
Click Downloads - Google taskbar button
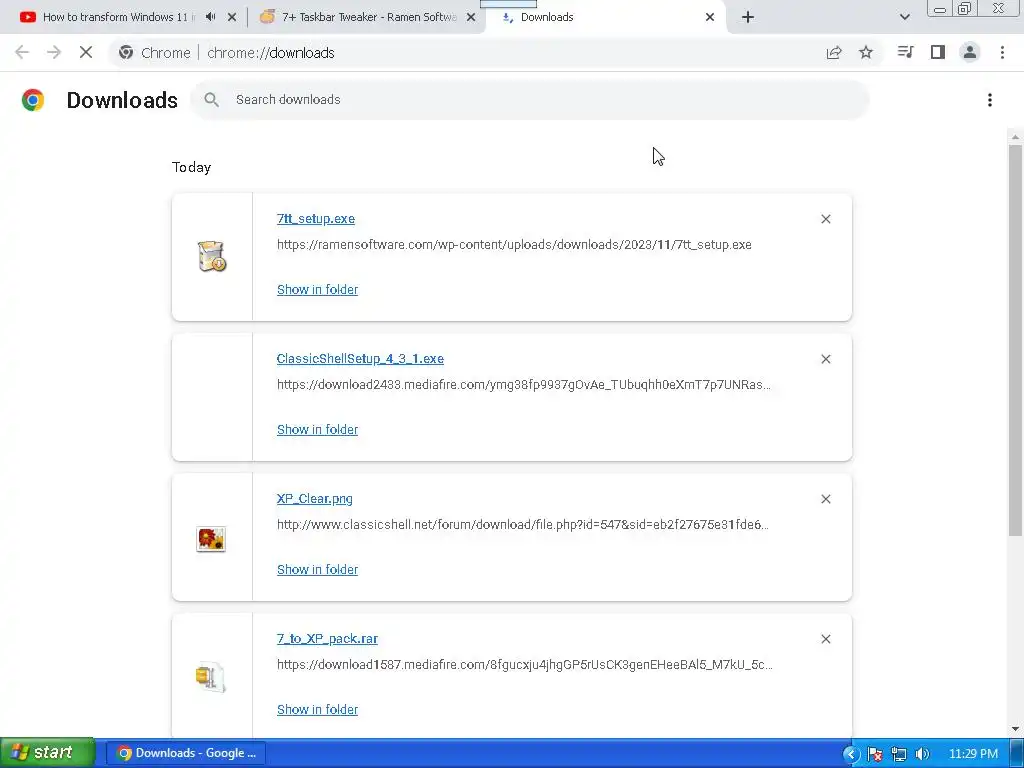pyautogui.click(x=185, y=753)
